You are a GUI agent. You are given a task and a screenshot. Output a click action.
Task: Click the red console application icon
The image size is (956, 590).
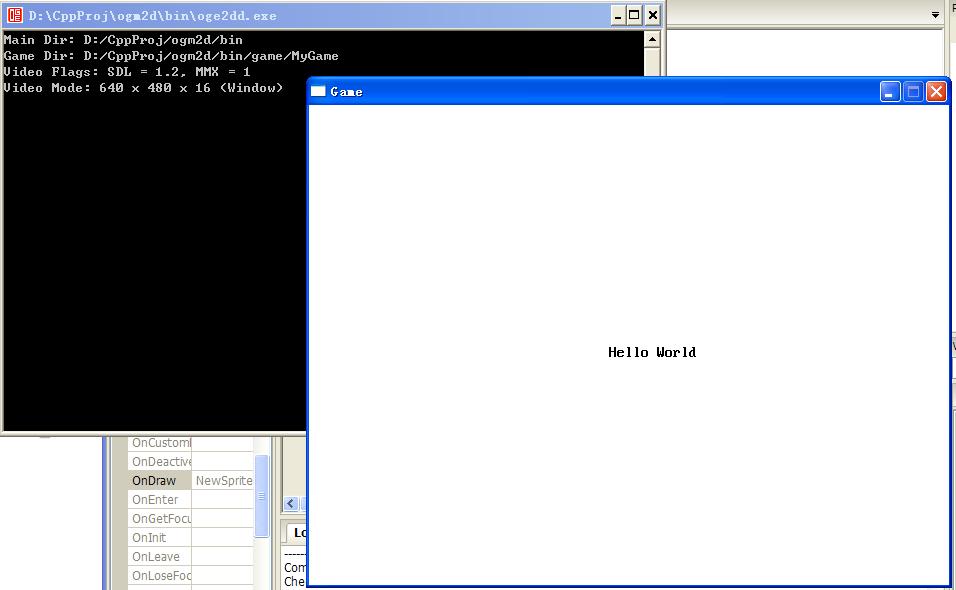click(x=14, y=15)
